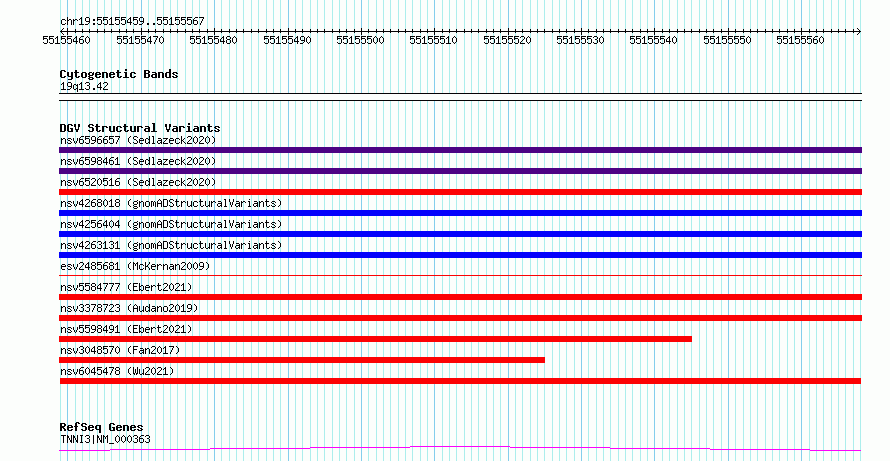The image size is (890, 461).
Task: Click nsv5584777 (Ebert2021) label
Action: 126,287
